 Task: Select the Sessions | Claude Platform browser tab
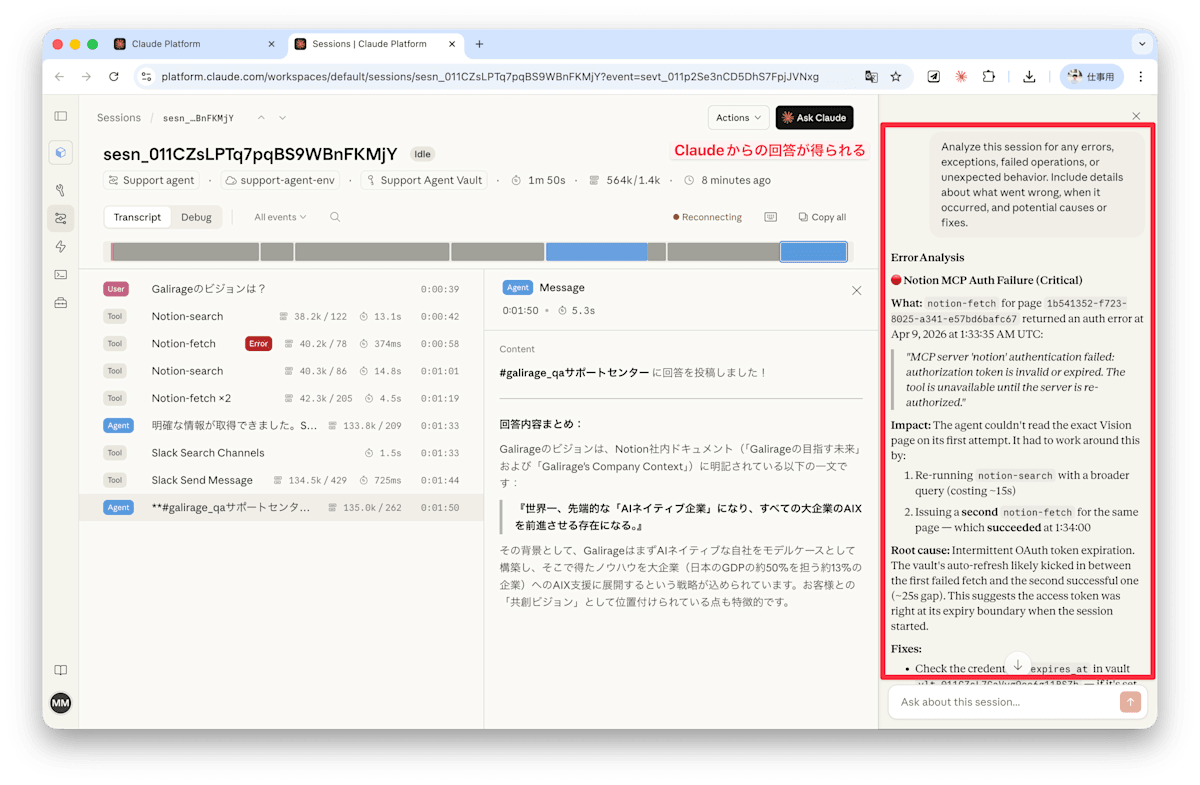(378, 44)
